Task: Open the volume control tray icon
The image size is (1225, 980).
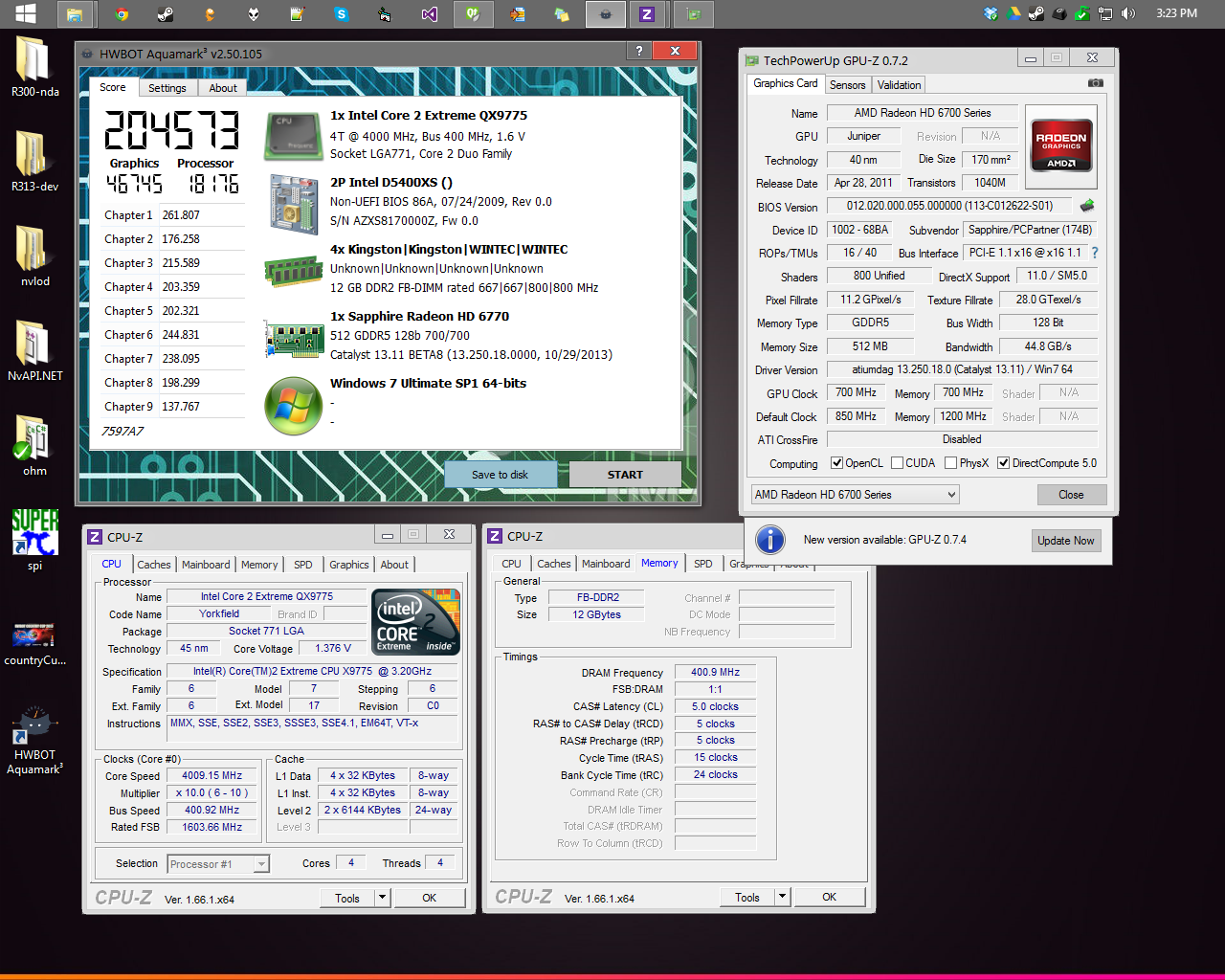Action: [x=1128, y=13]
